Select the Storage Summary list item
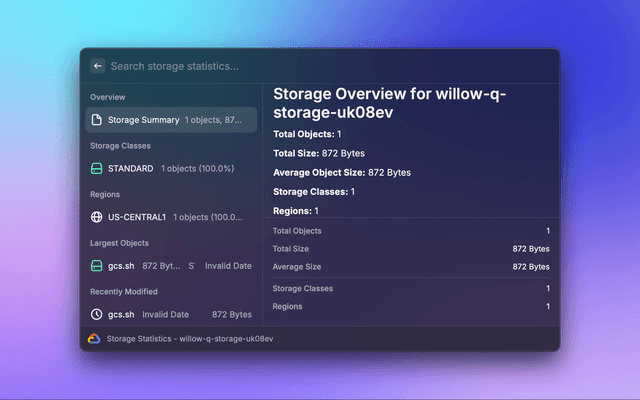Image resolution: width=640 pixels, height=400 pixels. (171, 120)
